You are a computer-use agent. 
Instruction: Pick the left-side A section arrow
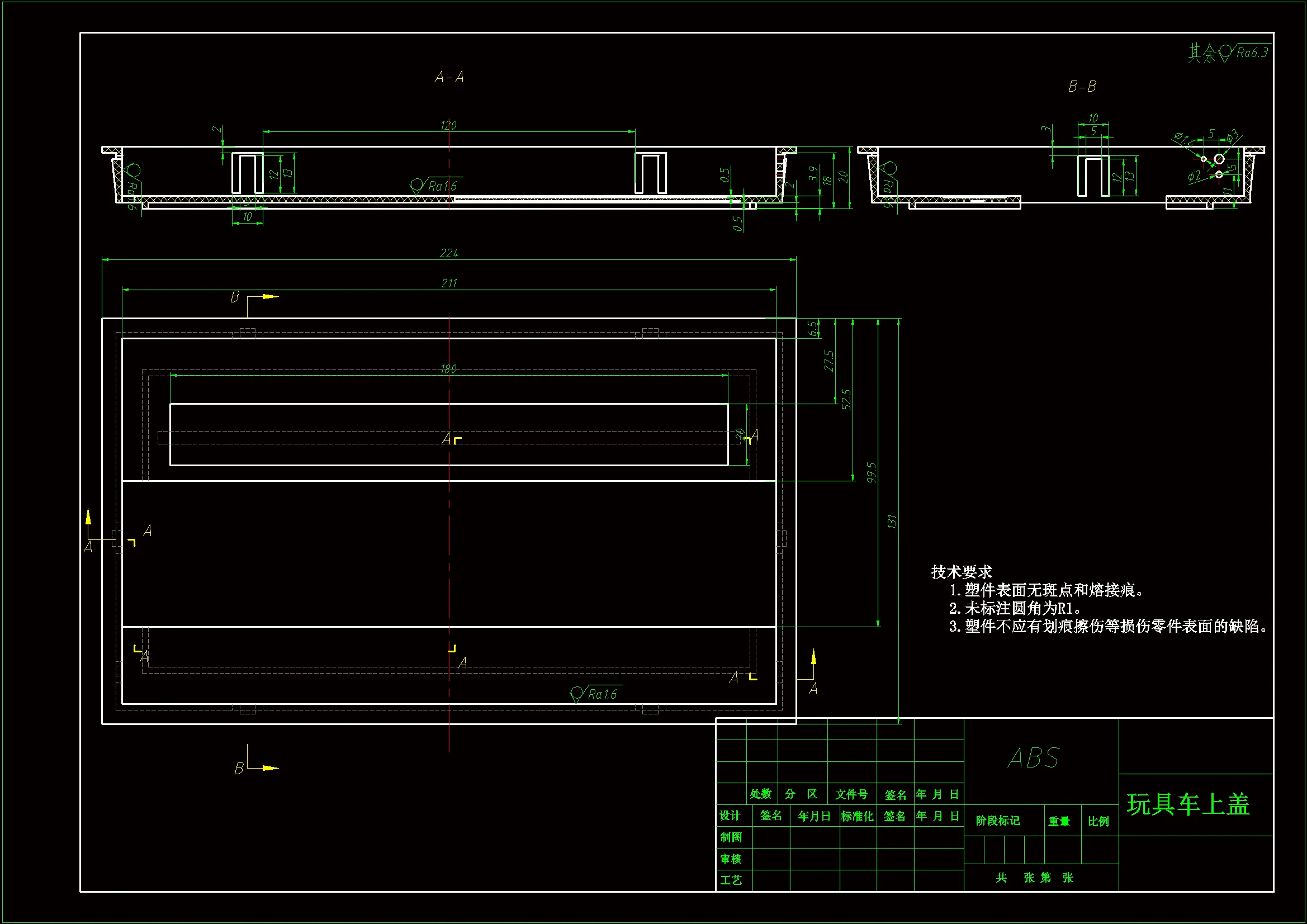point(88,517)
